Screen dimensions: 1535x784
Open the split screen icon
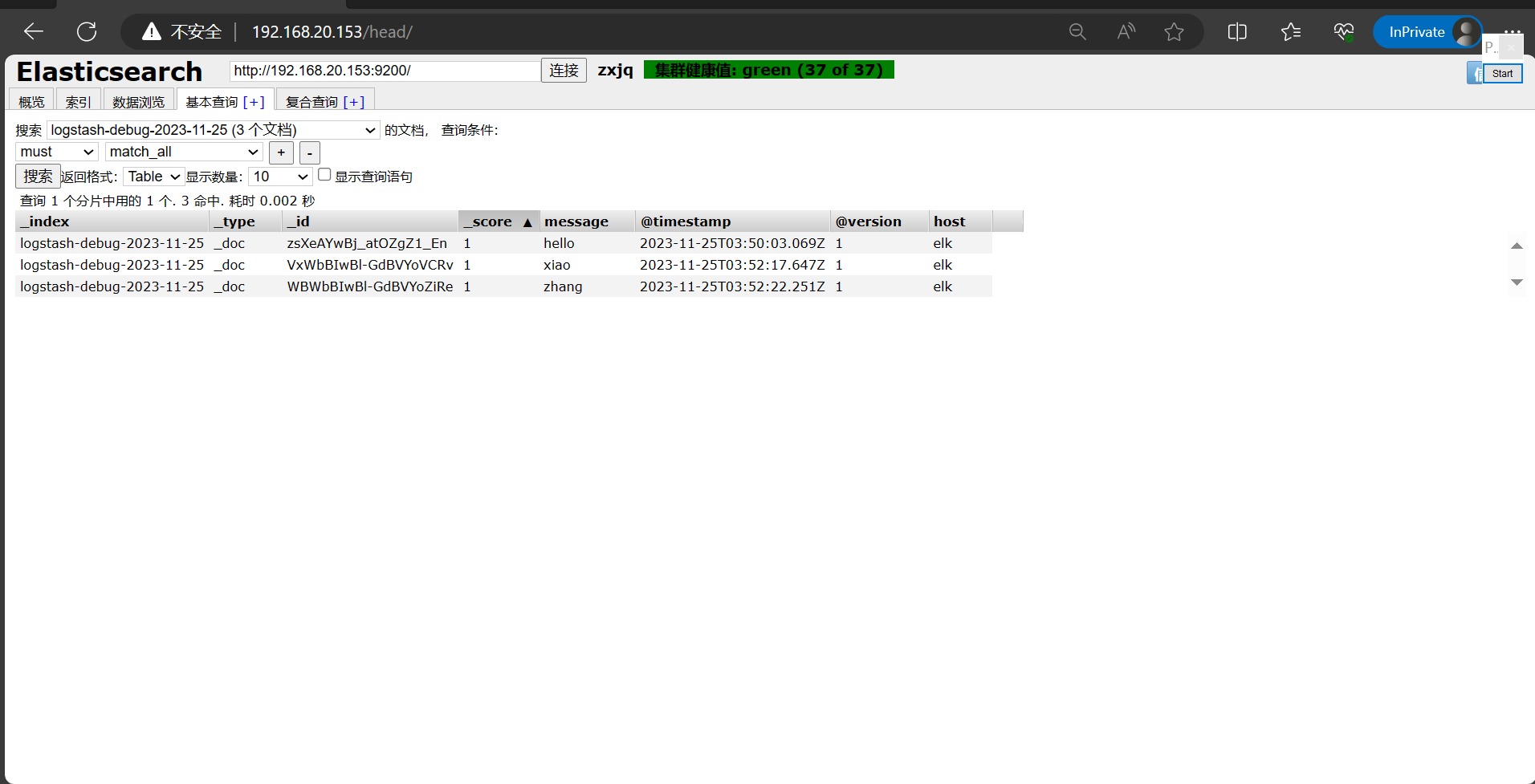click(x=1237, y=31)
